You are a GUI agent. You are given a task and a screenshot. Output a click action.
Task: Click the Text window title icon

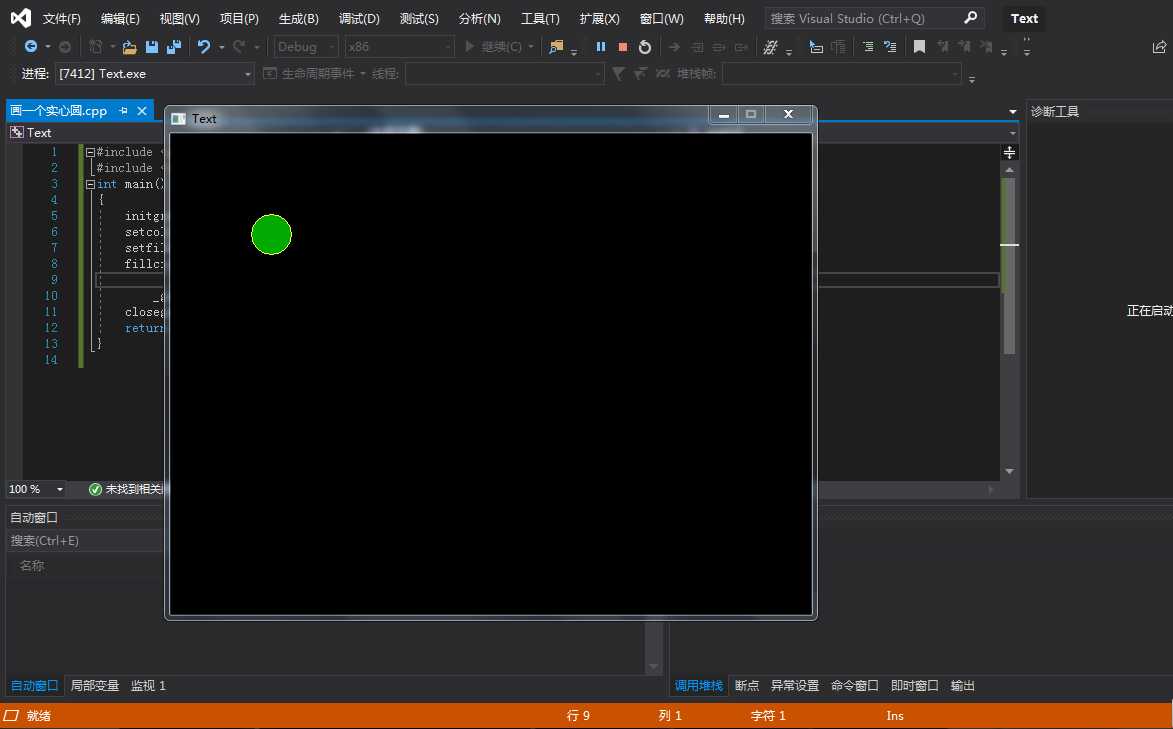pyautogui.click(x=178, y=119)
